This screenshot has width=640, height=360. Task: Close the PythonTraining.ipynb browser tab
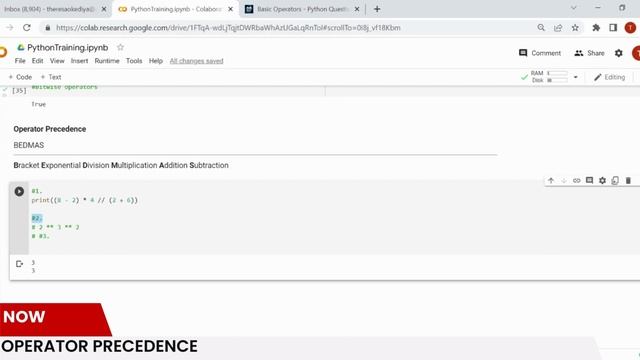231,9
